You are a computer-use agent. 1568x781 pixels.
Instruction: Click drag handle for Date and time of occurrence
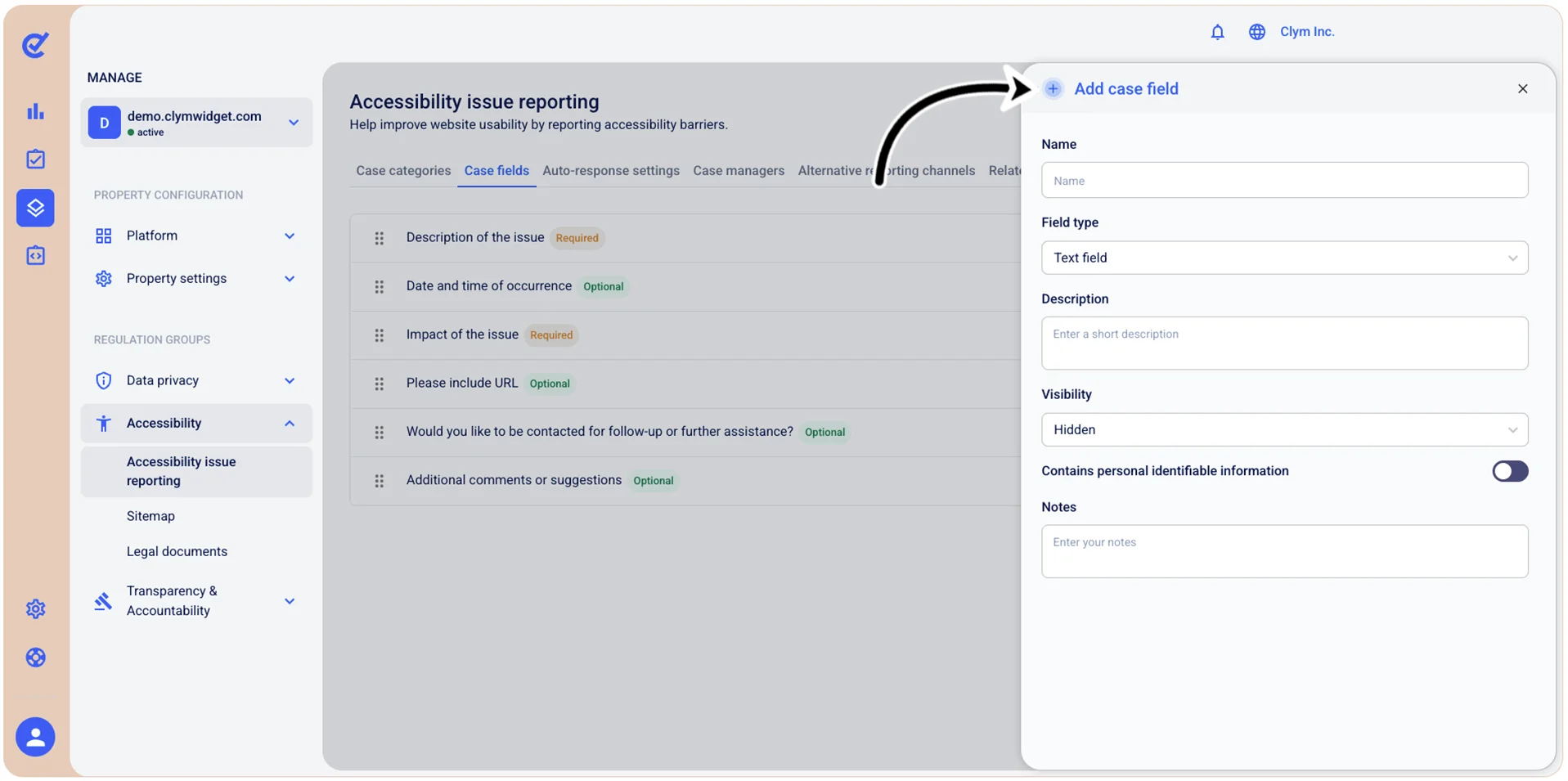(x=380, y=287)
